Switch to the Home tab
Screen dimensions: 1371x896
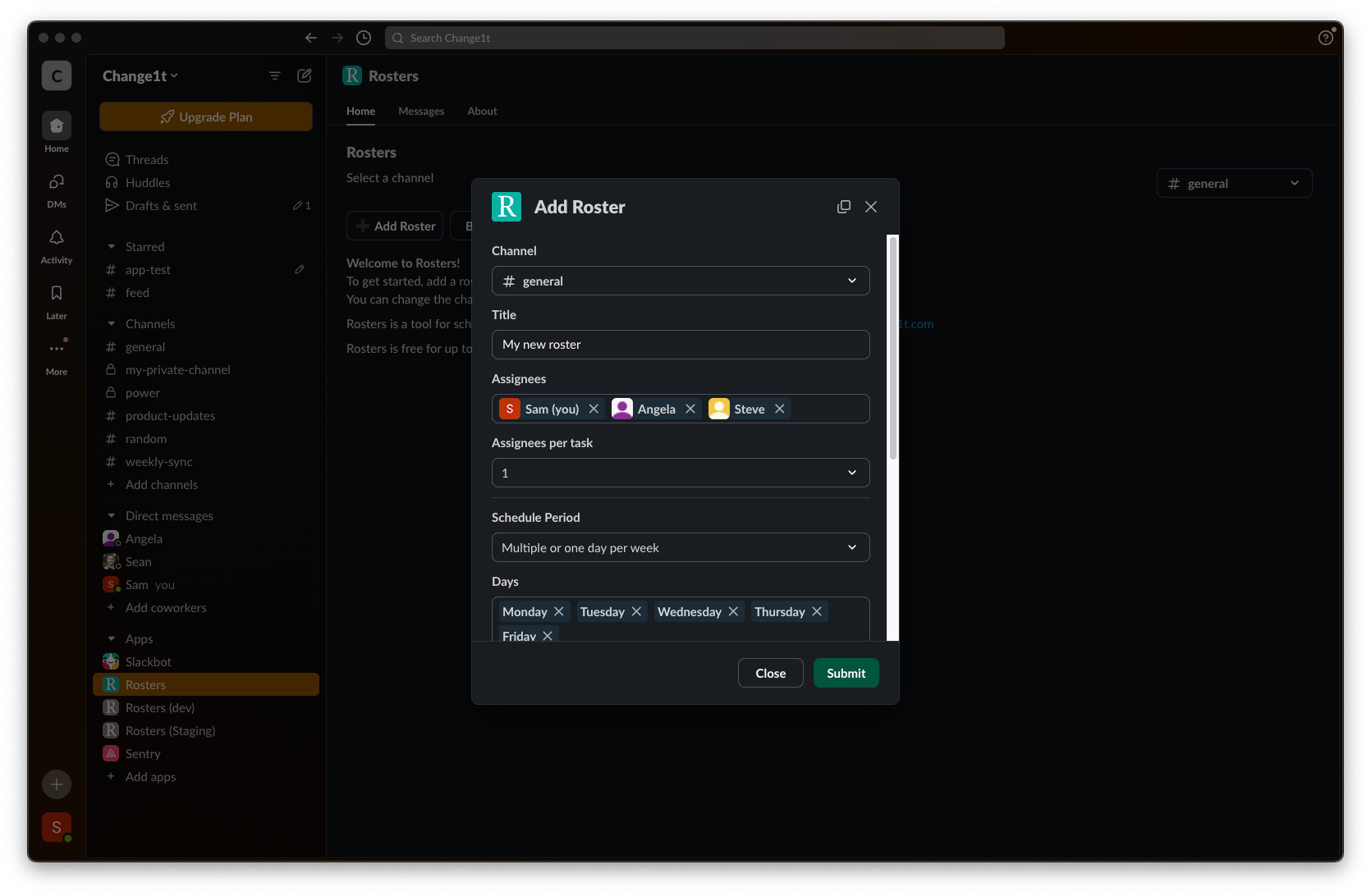[x=360, y=111]
